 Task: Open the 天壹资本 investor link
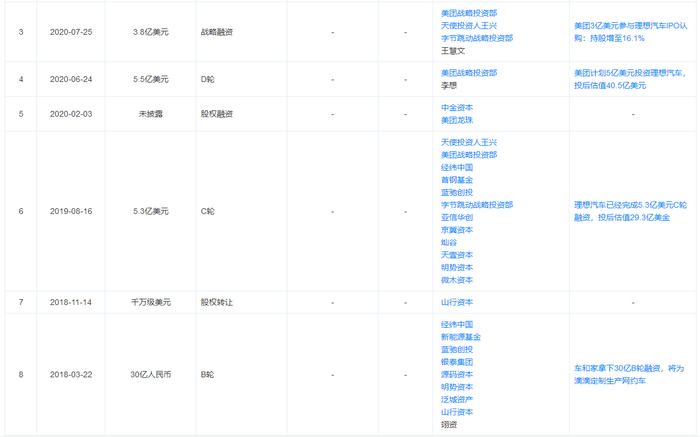[x=457, y=255]
